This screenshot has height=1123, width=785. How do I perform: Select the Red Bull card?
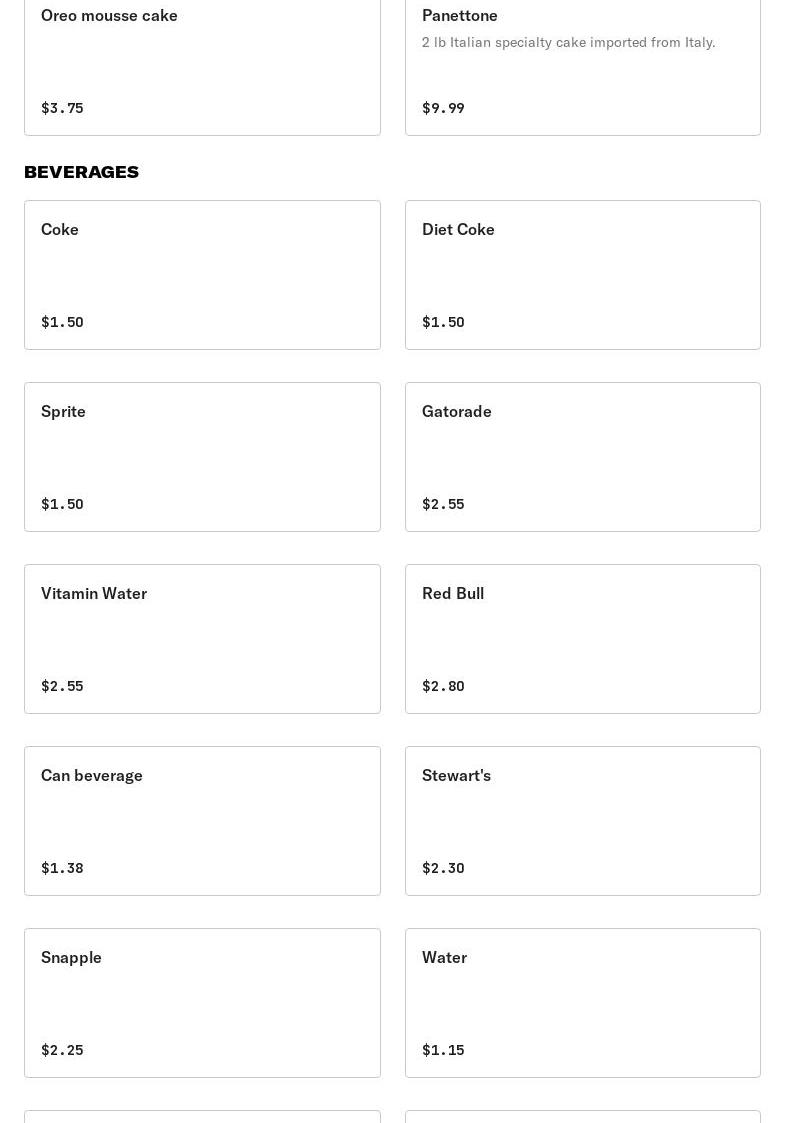582,638
